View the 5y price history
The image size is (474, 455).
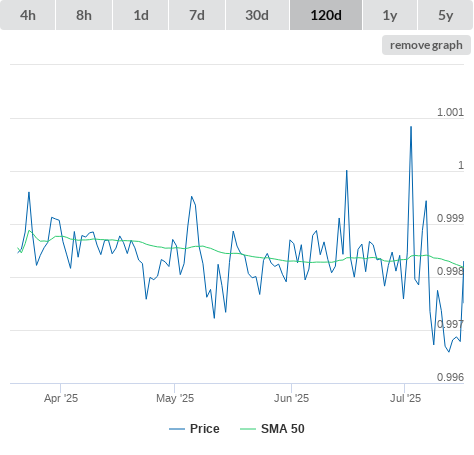tap(445, 15)
